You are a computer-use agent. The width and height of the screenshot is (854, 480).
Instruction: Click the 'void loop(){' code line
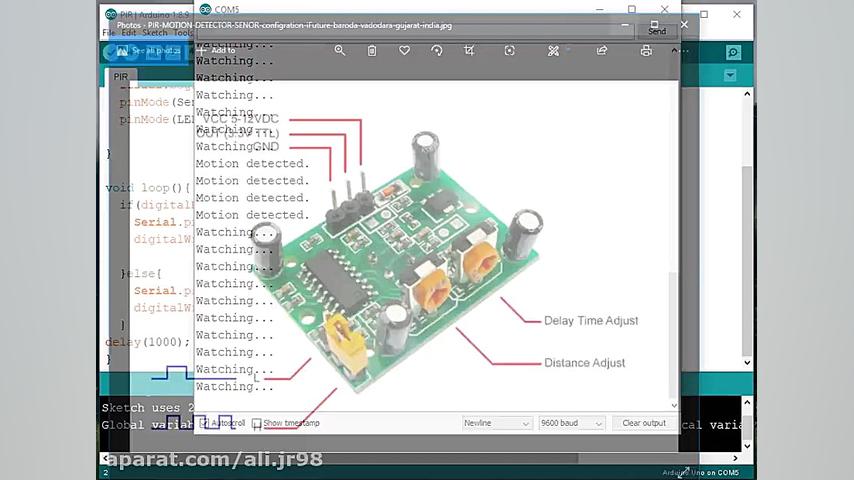click(x=148, y=188)
